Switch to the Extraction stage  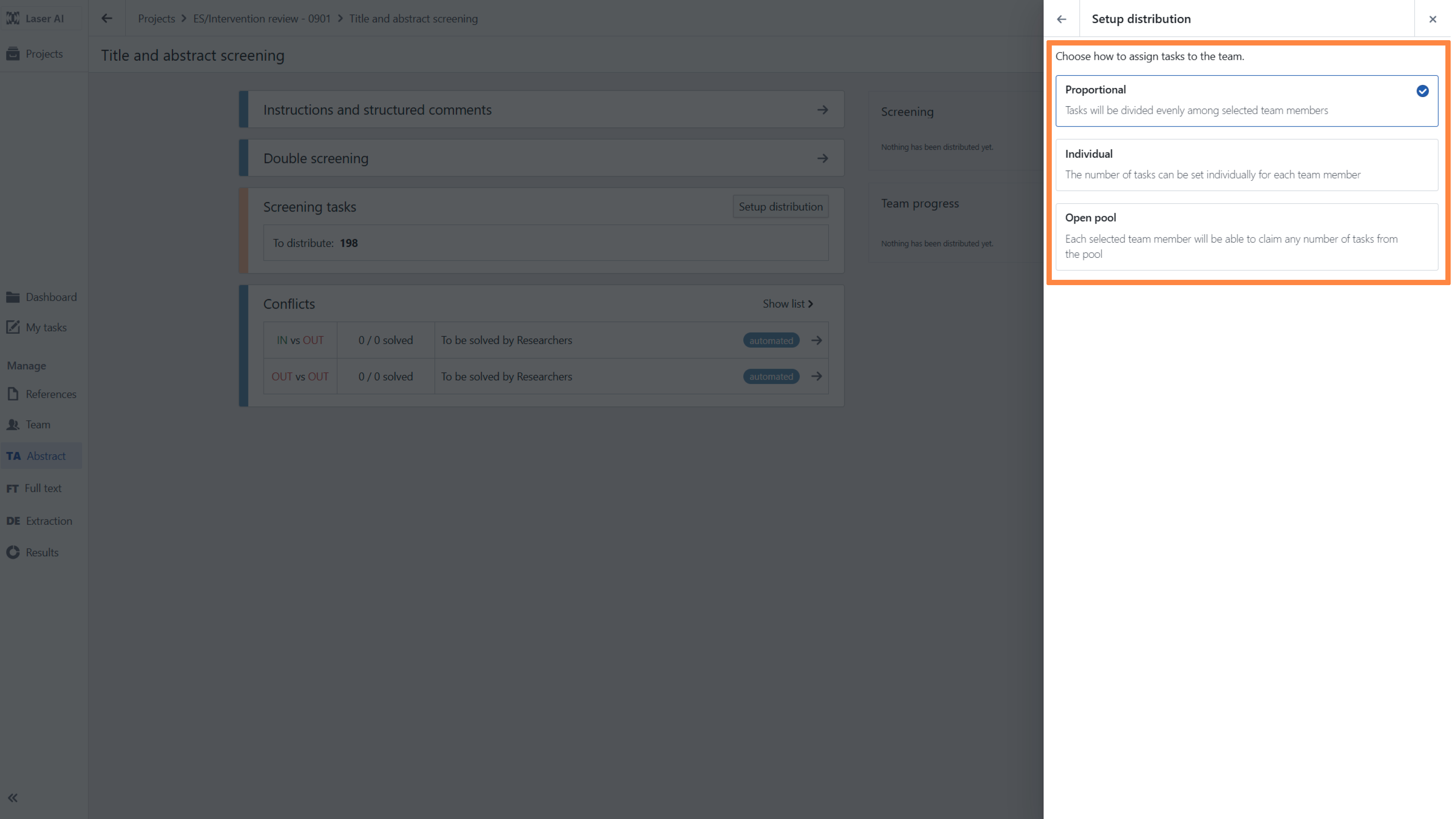point(48,521)
